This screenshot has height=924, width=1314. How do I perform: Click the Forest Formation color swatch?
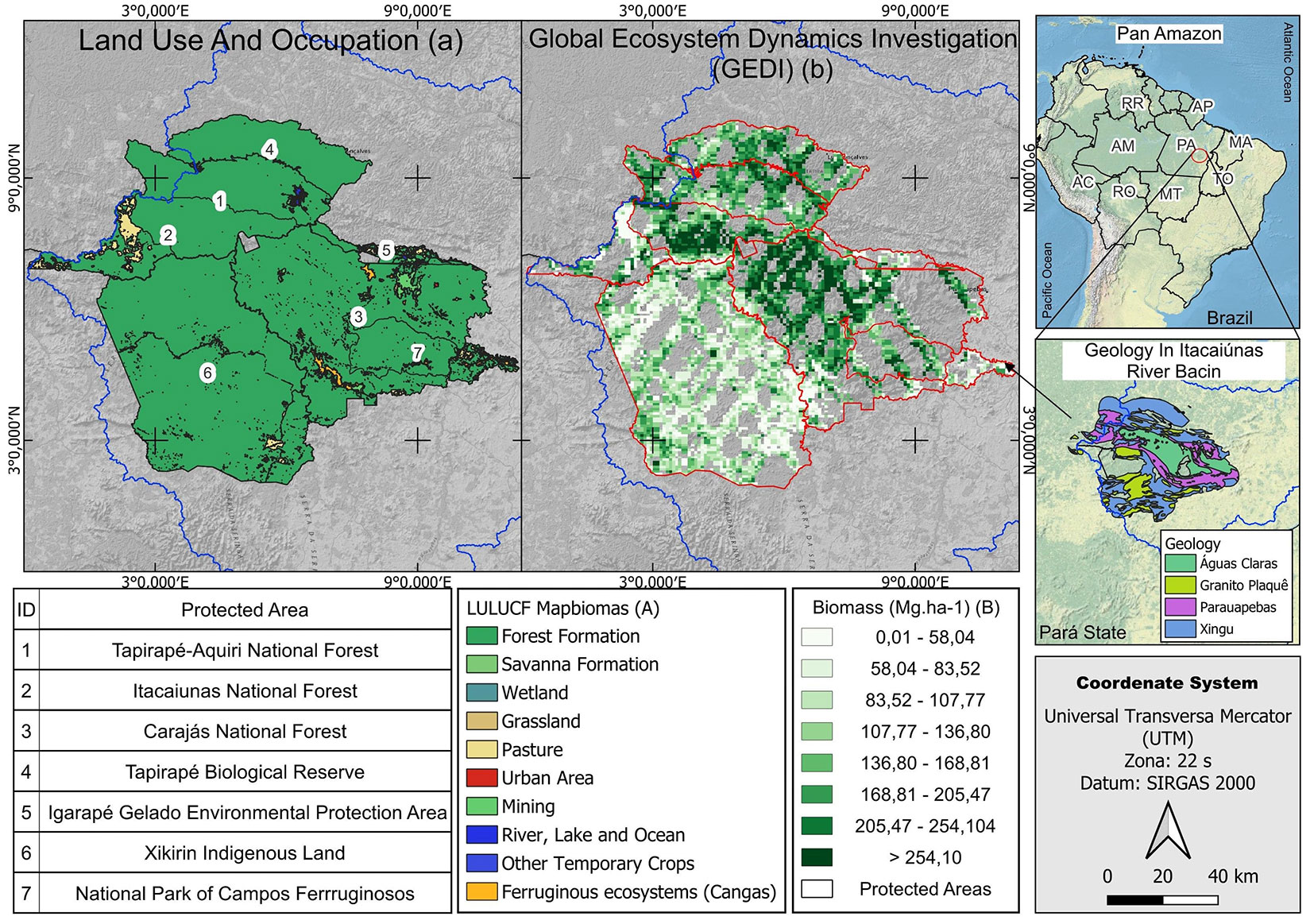481,636
